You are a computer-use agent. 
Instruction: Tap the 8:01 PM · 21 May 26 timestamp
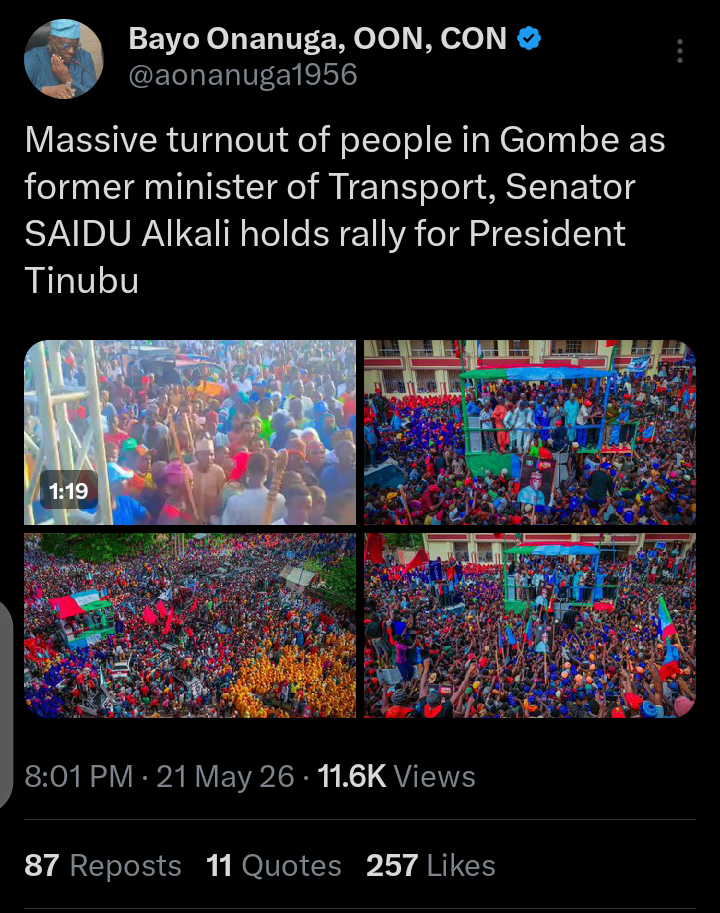pyautogui.click(x=159, y=776)
